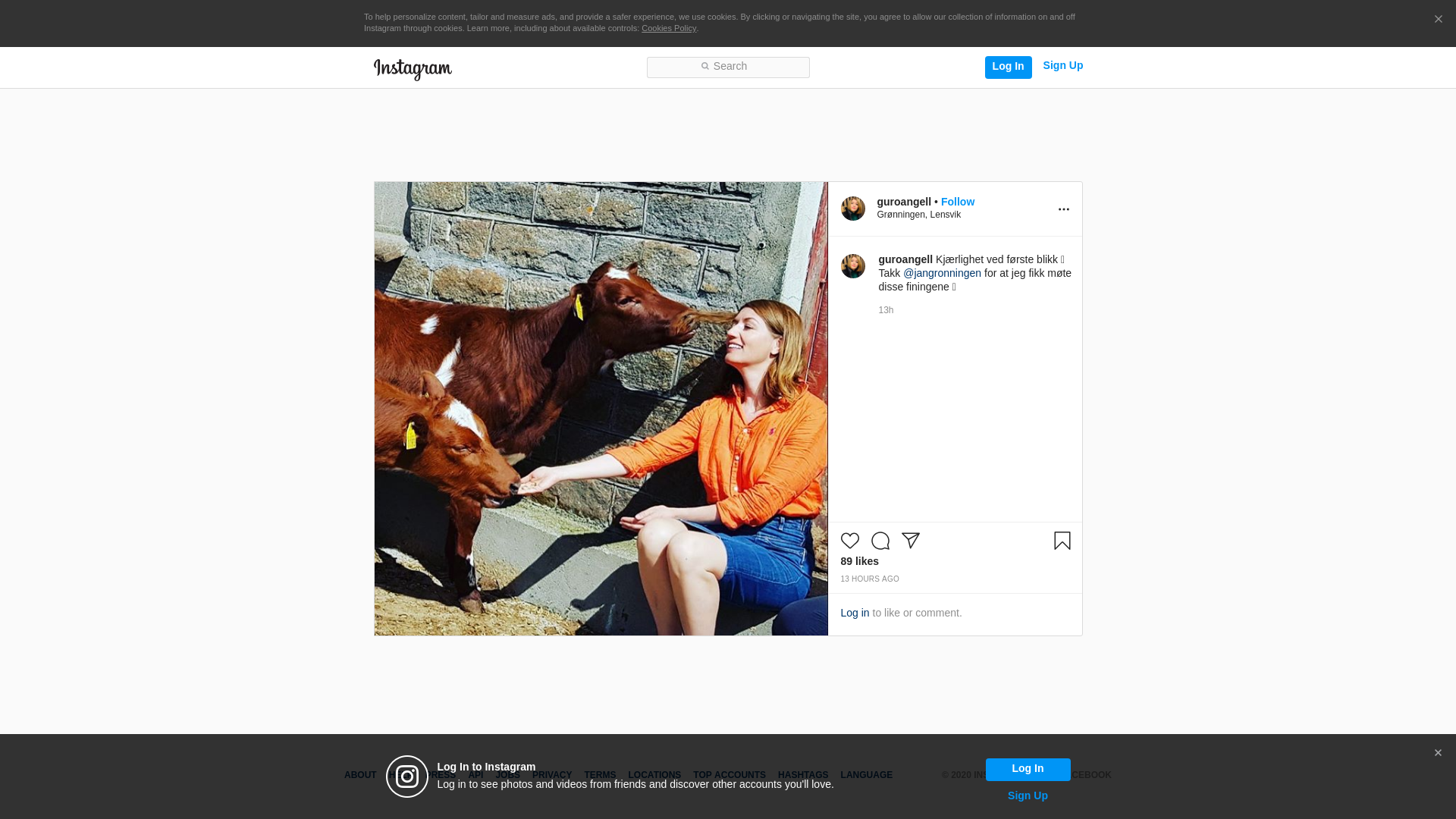
Task: Open the Sign Up link in header
Action: (1062, 66)
